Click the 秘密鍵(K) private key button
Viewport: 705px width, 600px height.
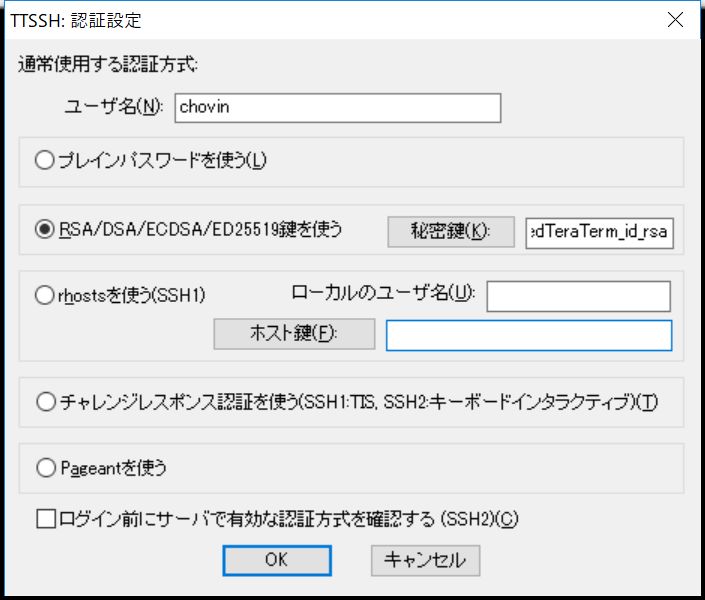[x=451, y=232]
